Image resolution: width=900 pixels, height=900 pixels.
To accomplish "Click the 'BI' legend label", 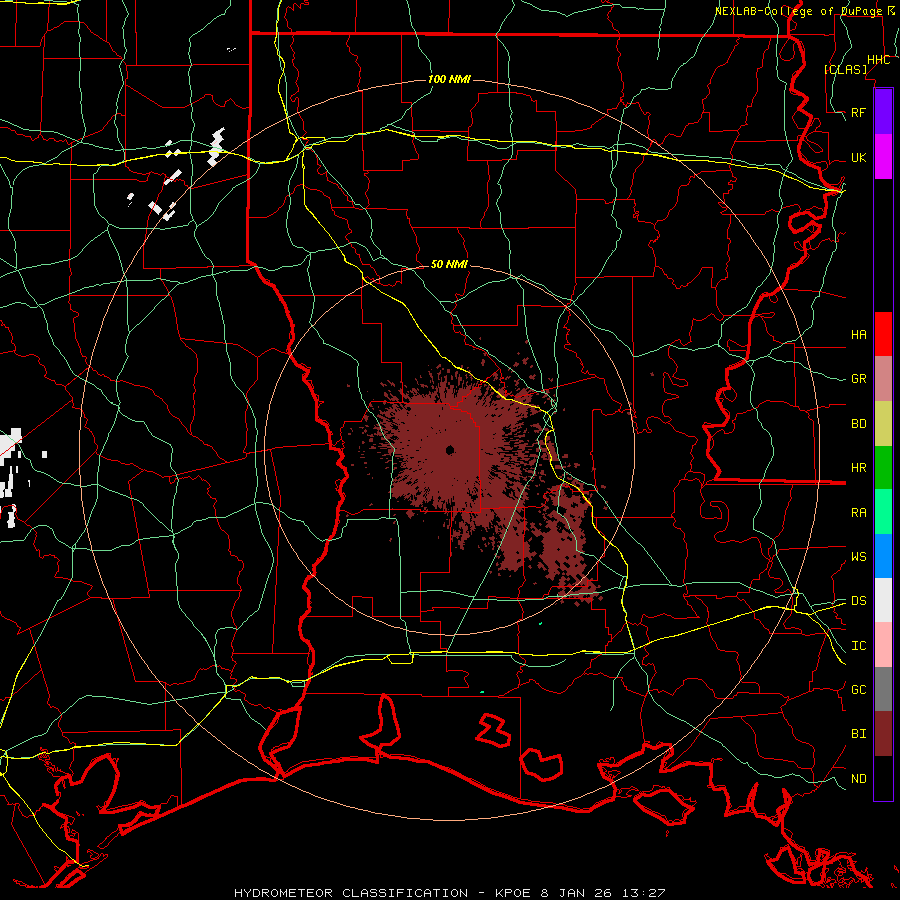I will click(859, 734).
